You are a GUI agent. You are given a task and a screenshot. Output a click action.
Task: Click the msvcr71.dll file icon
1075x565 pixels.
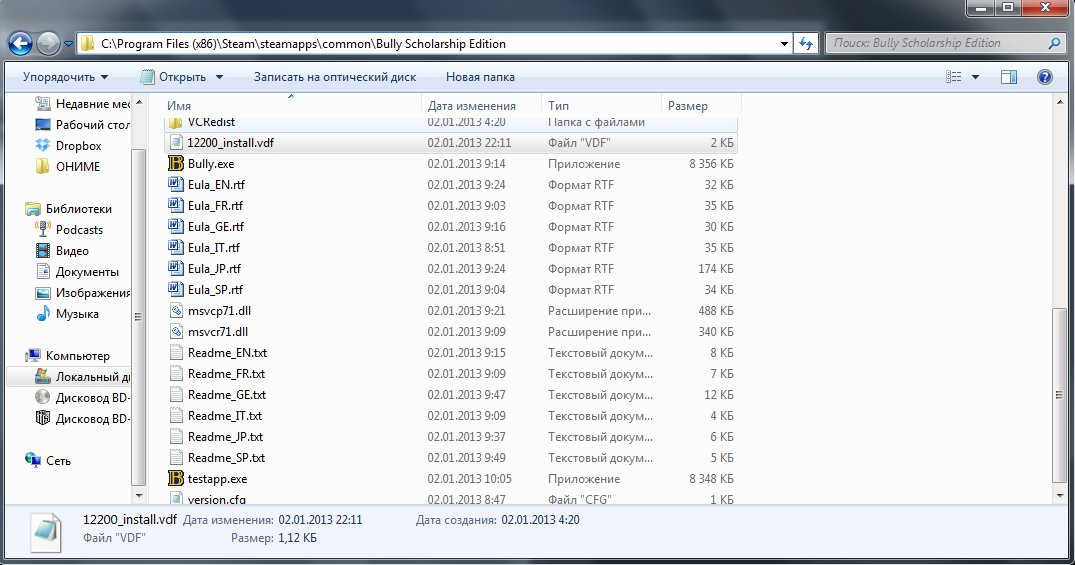(176, 332)
